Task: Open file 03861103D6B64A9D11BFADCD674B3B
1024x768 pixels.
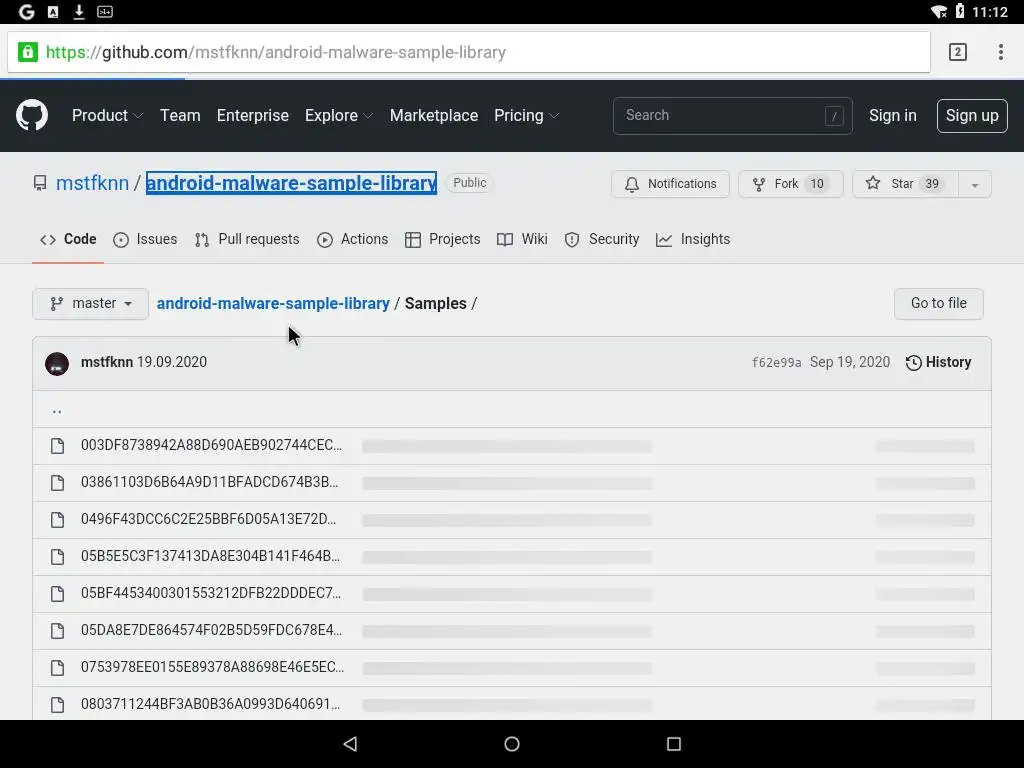Action: tap(209, 483)
